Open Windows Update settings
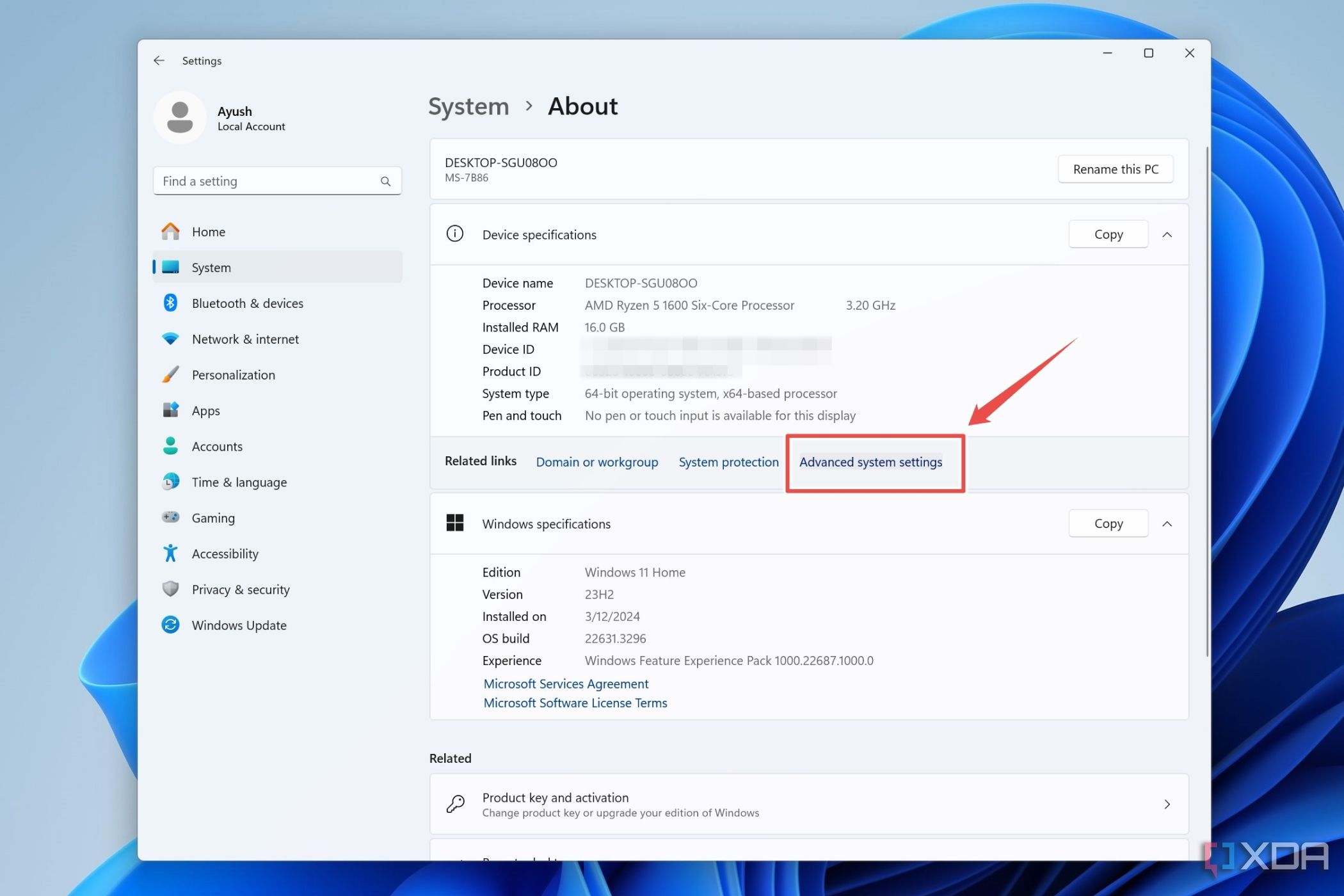1344x896 pixels. [x=239, y=625]
